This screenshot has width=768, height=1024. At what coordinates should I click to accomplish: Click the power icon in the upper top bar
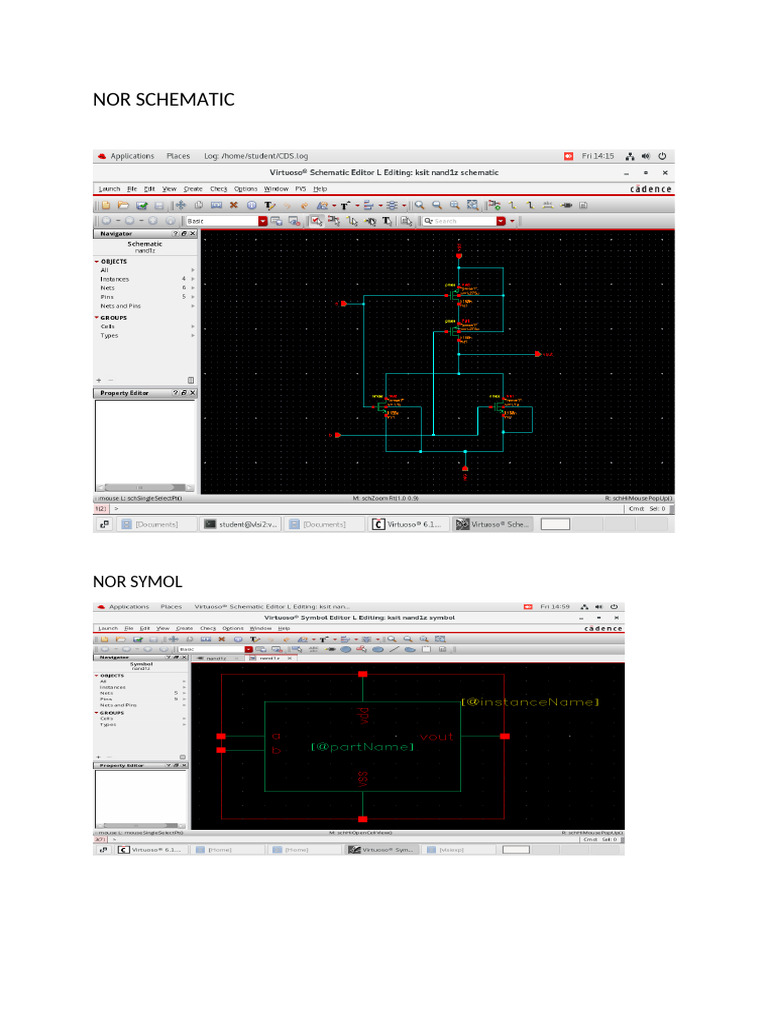tap(662, 156)
